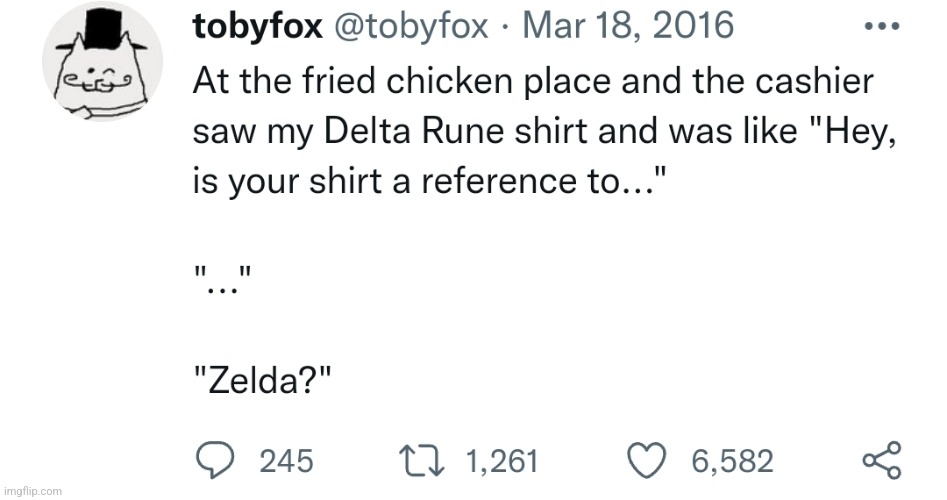Open the three-dot more options menu
This screenshot has height=500, width=947.
[x=881, y=29]
